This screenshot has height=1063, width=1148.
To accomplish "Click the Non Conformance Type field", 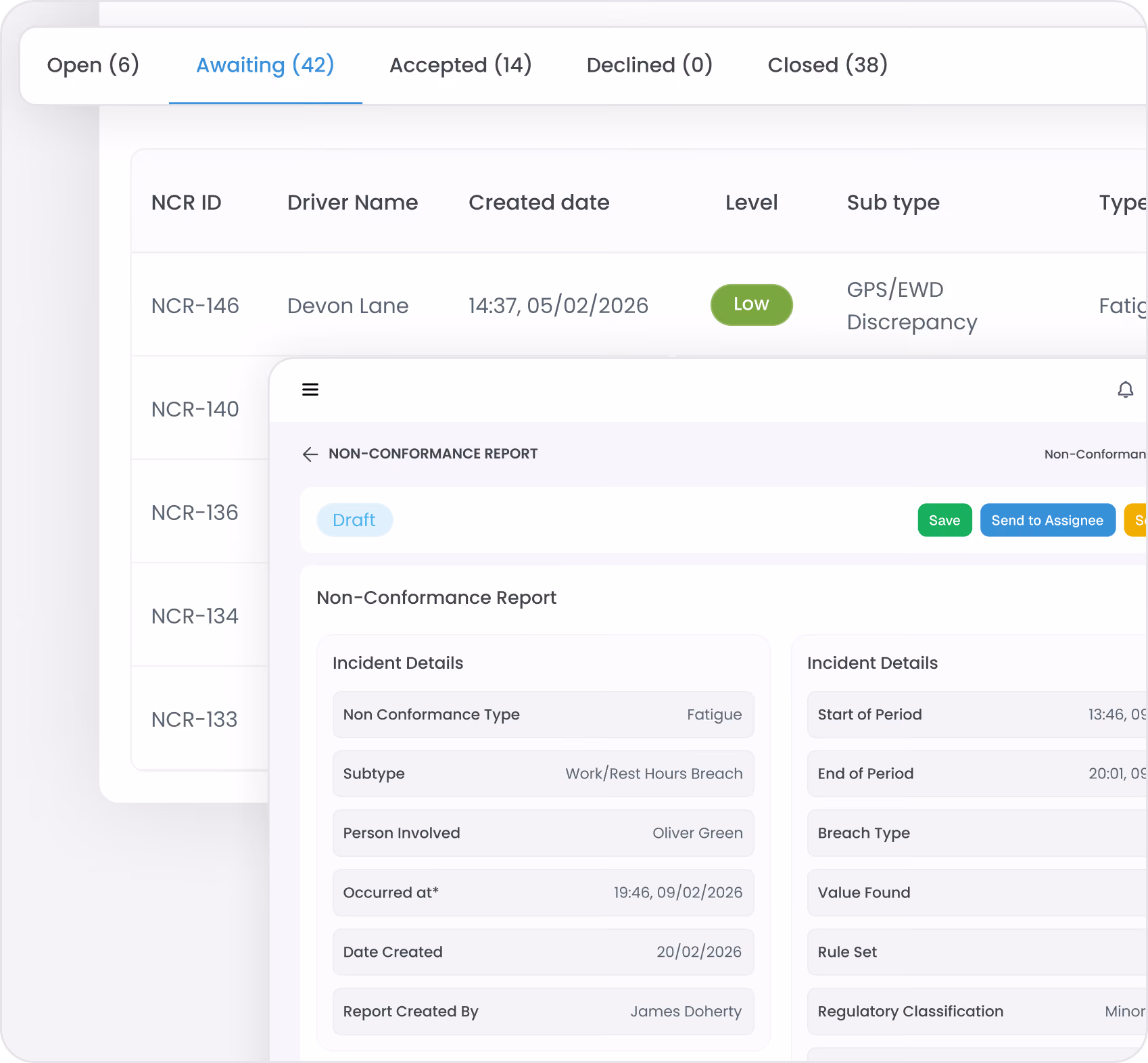I will [x=543, y=715].
